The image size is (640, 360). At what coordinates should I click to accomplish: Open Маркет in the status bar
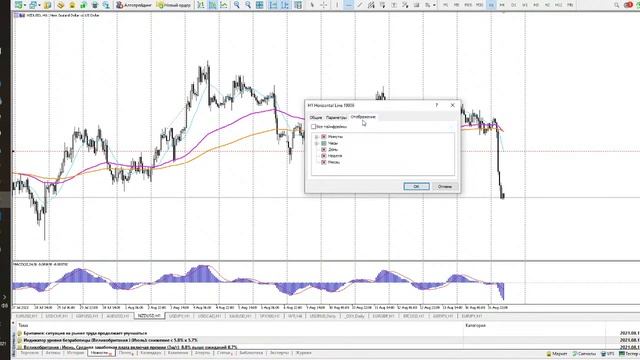[x=557, y=353]
